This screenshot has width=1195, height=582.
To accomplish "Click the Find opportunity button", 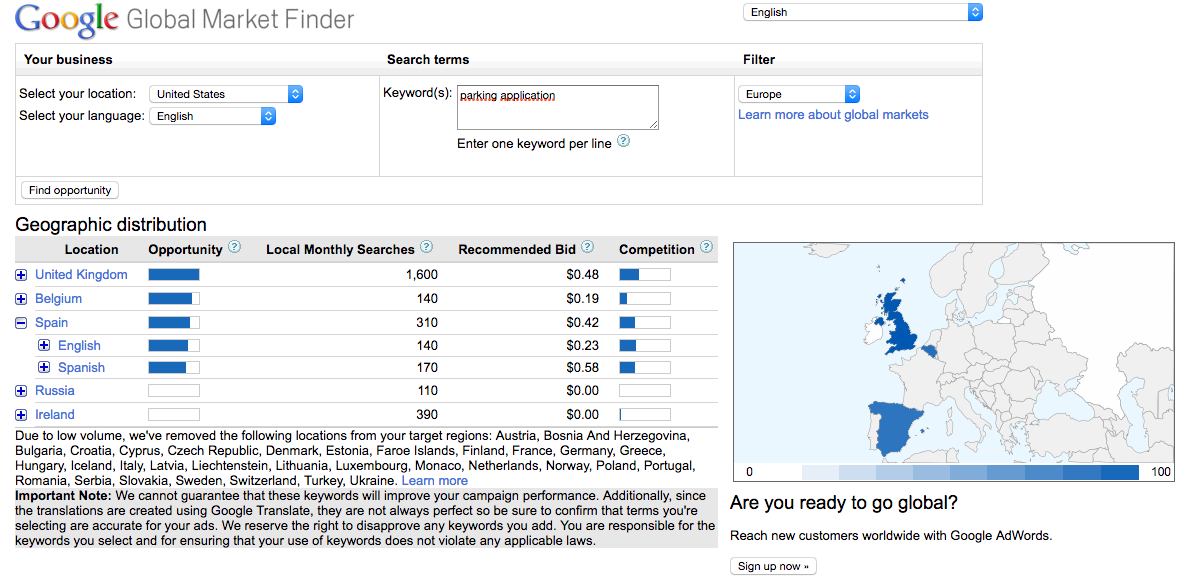I will (x=70, y=190).
